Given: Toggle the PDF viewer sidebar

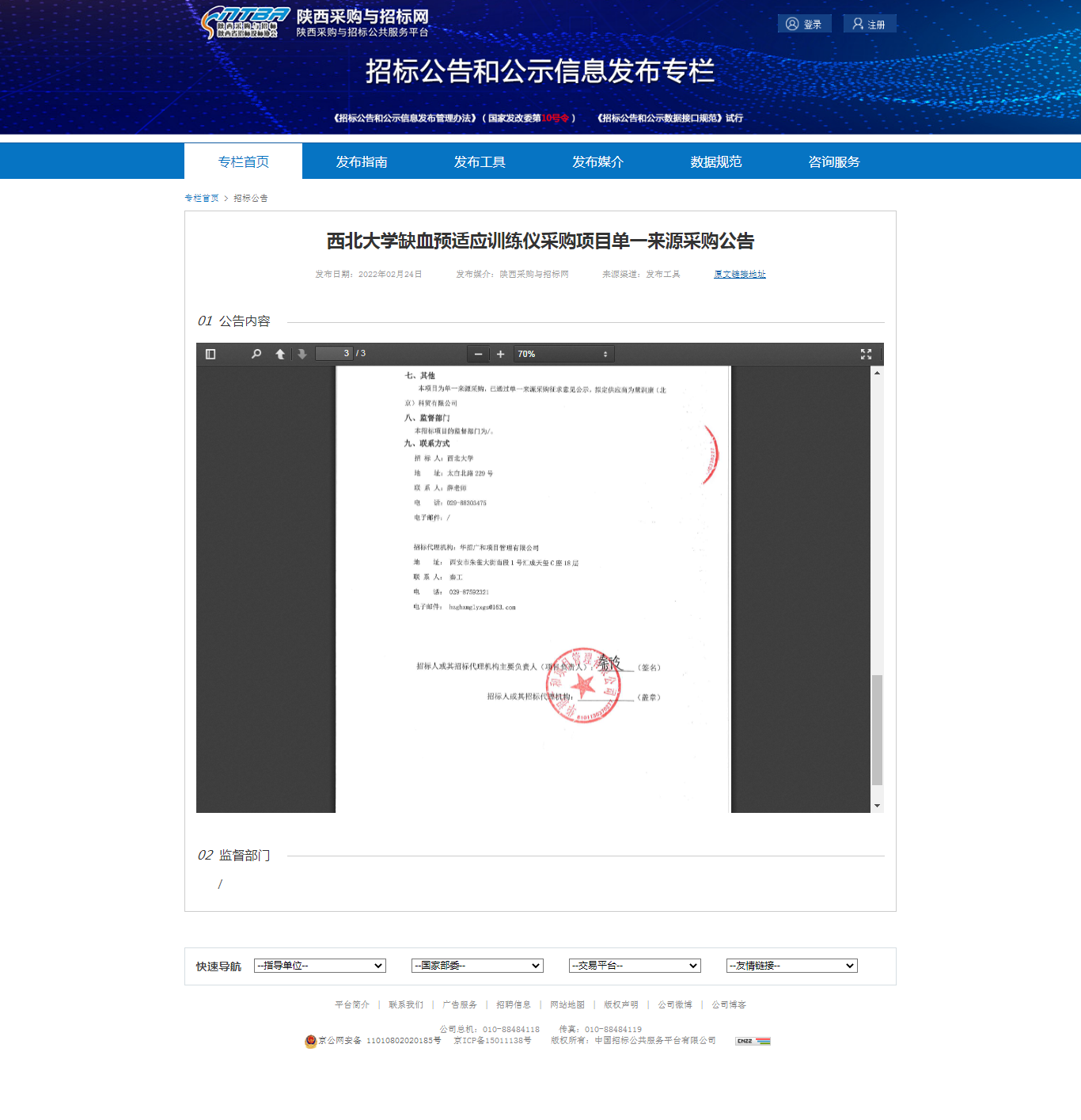Looking at the screenshot, I should click(x=211, y=354).
